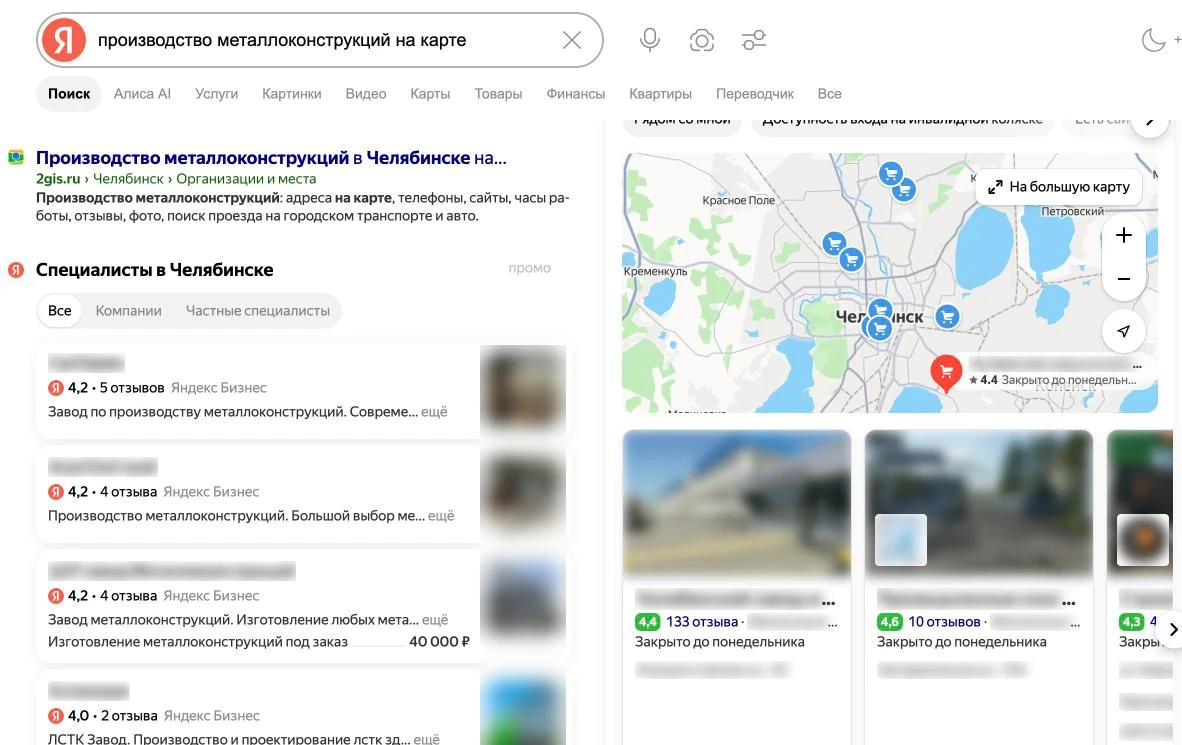1182x745 pixels.
Task: Click the 4,4 green rating badge
Action: [x=647, y=622]
